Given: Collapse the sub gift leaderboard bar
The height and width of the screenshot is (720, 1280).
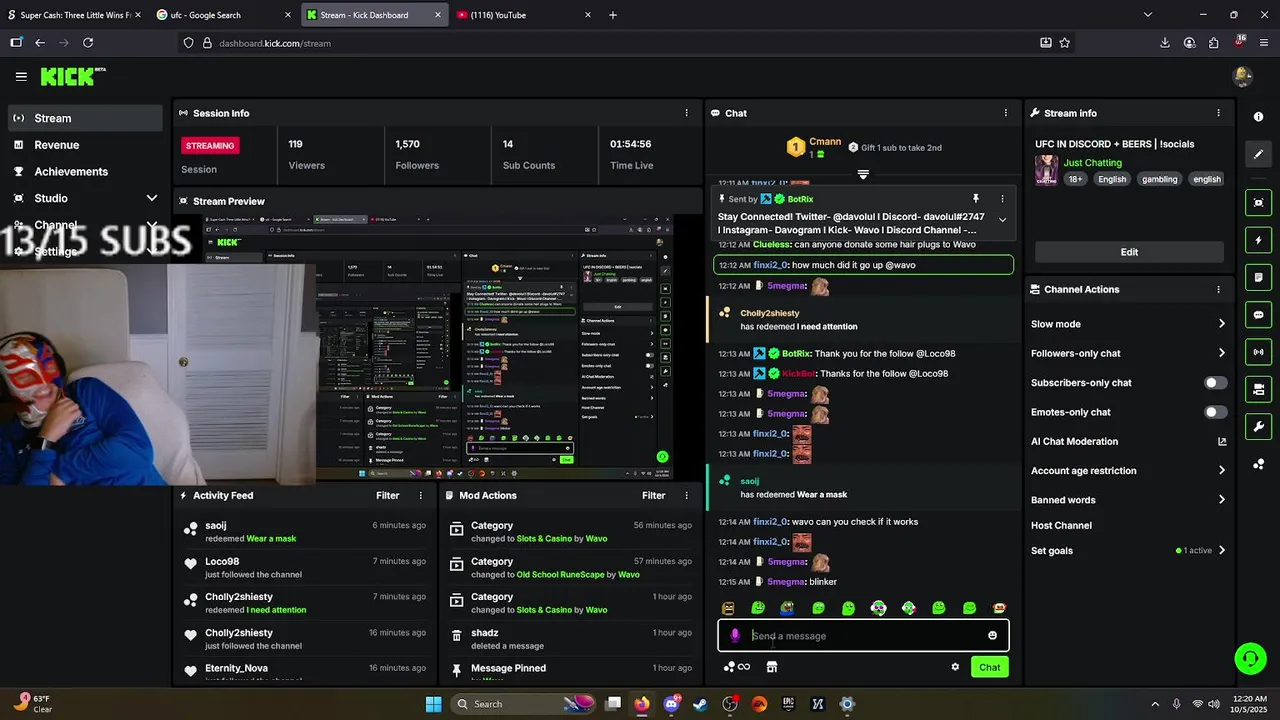Looking at the screenshot, I should (x=863, y=174).
